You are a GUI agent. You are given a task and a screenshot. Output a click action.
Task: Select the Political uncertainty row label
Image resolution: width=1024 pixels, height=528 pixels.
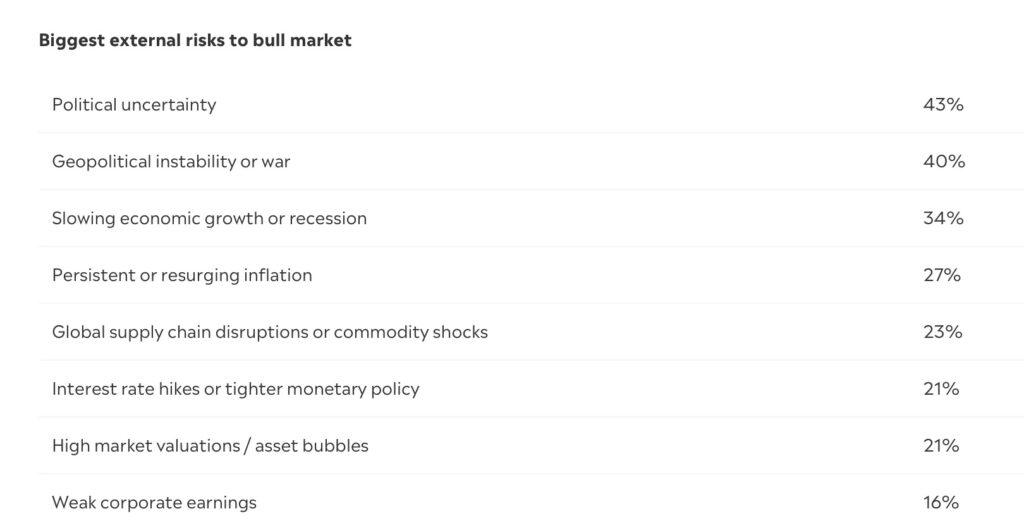point(134,104)
